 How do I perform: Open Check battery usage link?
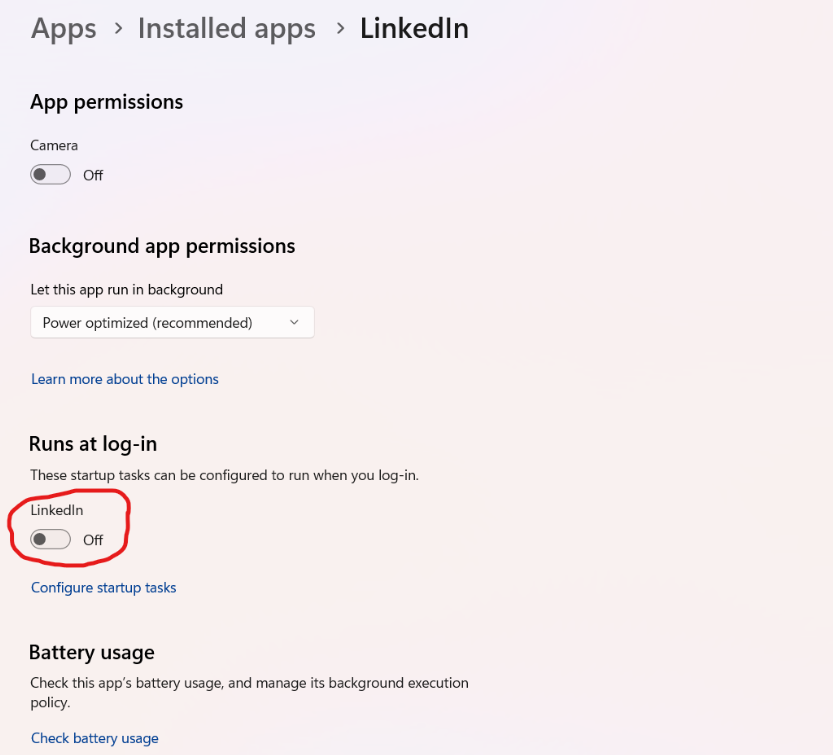(95, 738)
